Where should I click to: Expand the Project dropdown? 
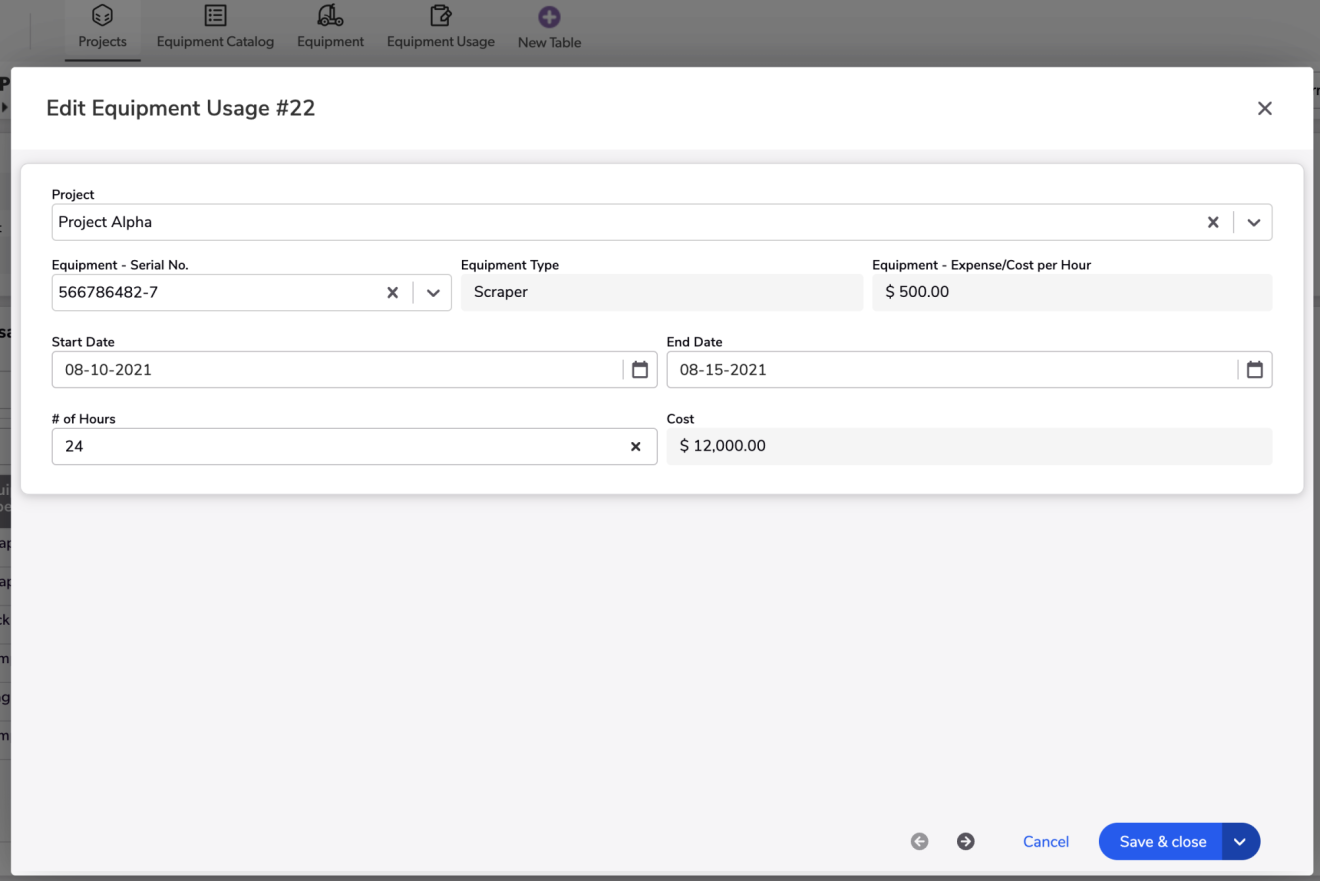(x=1253, y=222)
